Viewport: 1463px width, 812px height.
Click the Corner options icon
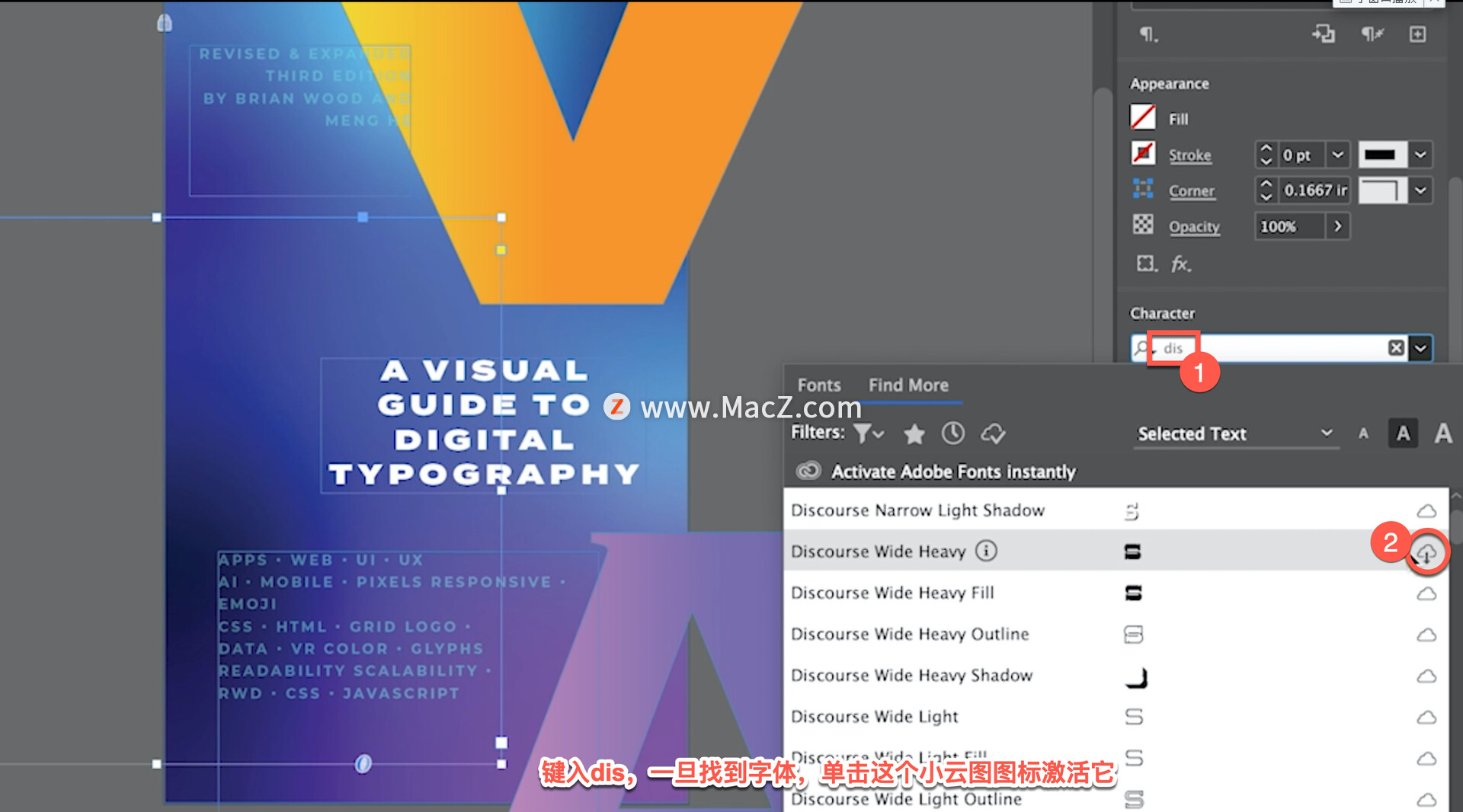(1143, 189)
